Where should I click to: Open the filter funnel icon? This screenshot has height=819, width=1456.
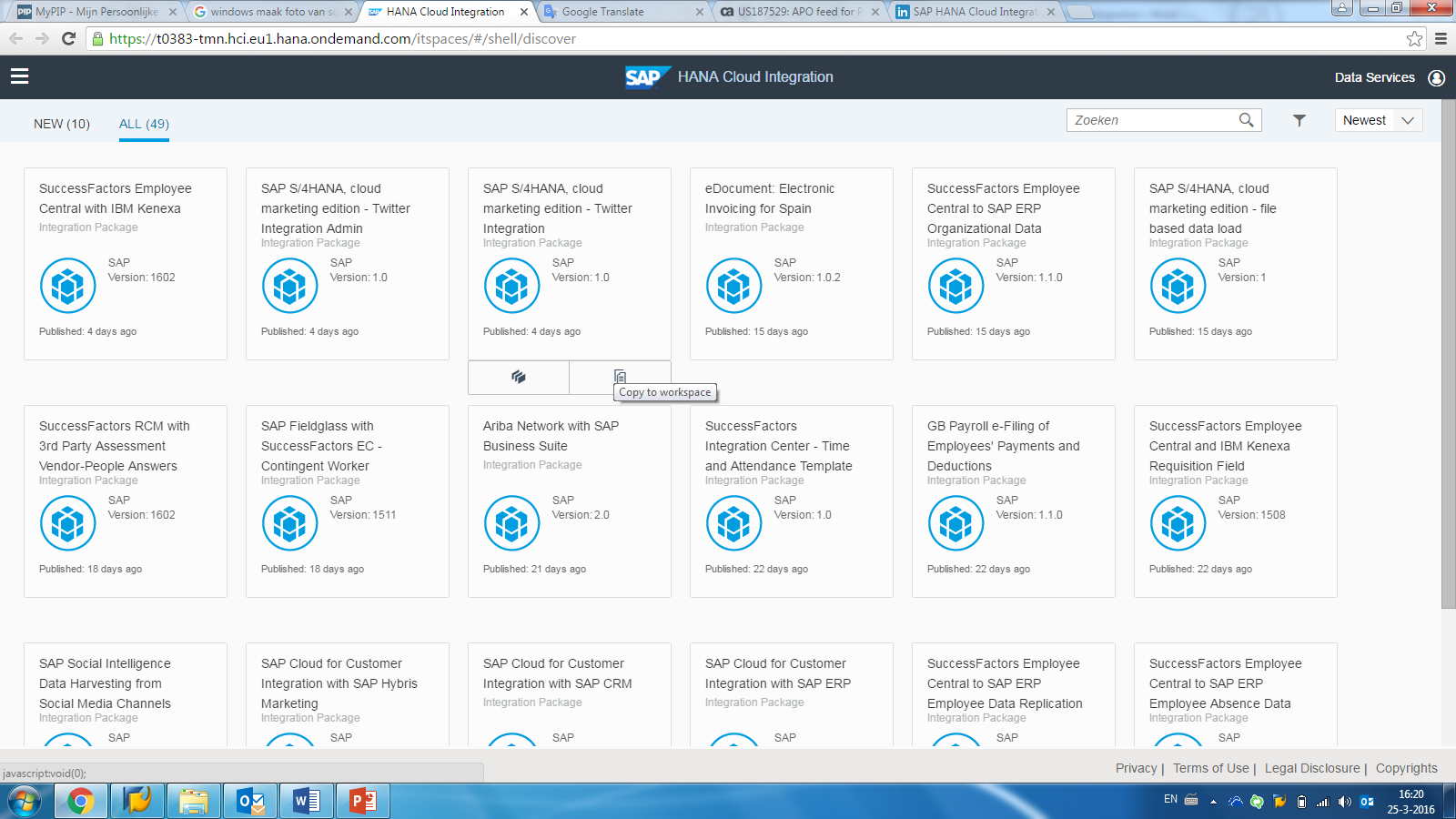pos(1299,120)
